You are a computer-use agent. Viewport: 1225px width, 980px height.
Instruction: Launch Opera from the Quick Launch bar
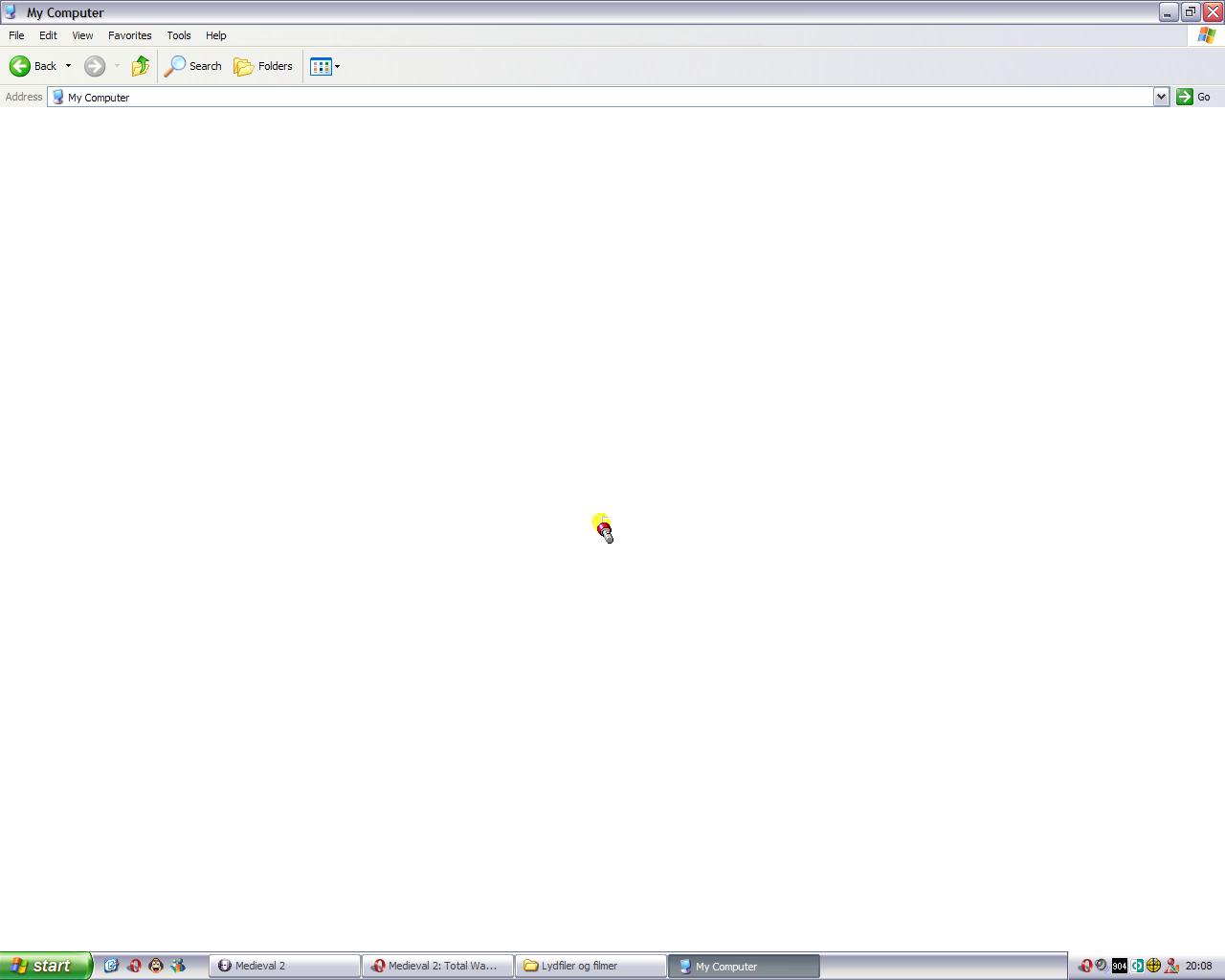[x=134, y=966]
